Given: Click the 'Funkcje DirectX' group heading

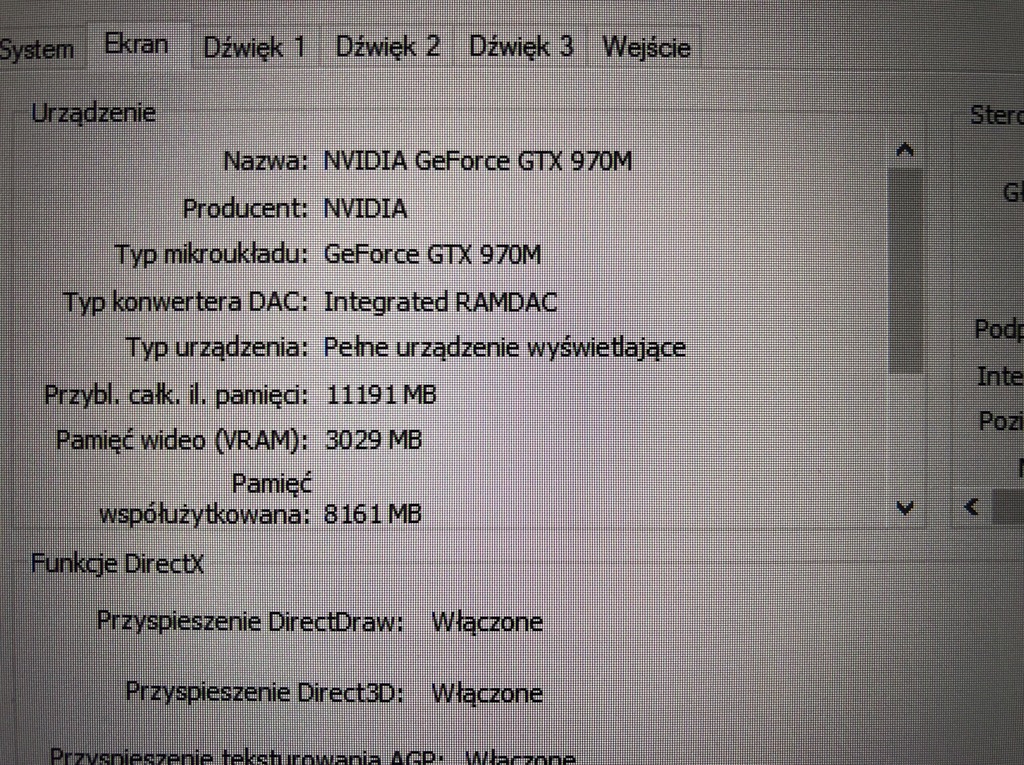Looking at the screenshot, I should [x=118, y=564].
